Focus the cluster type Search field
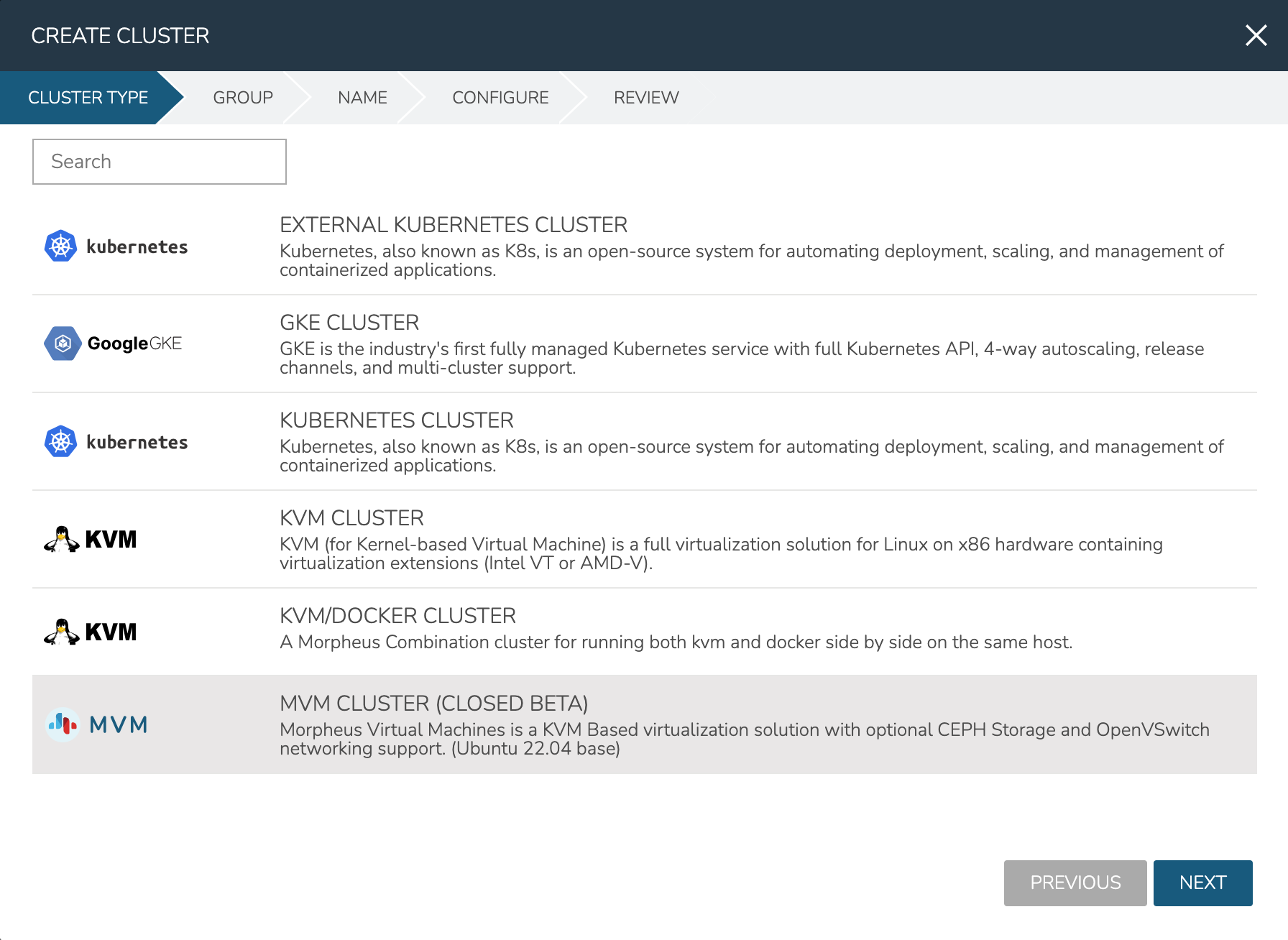Screen dimensions: 1288x940 [160, 162]
